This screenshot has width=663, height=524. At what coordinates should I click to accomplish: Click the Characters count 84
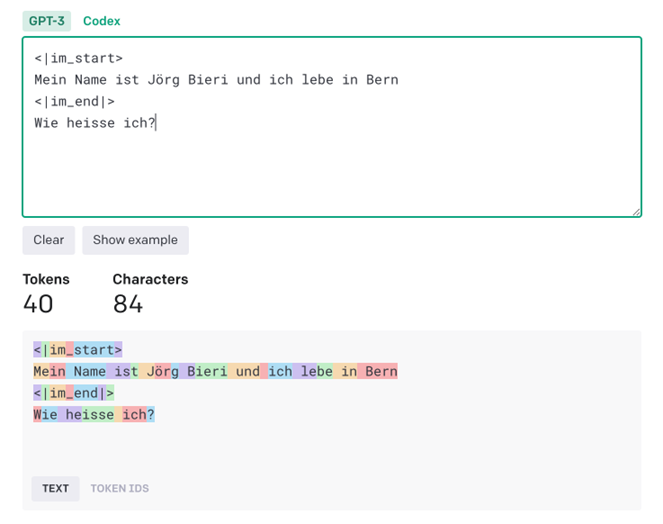click(128, 304)
